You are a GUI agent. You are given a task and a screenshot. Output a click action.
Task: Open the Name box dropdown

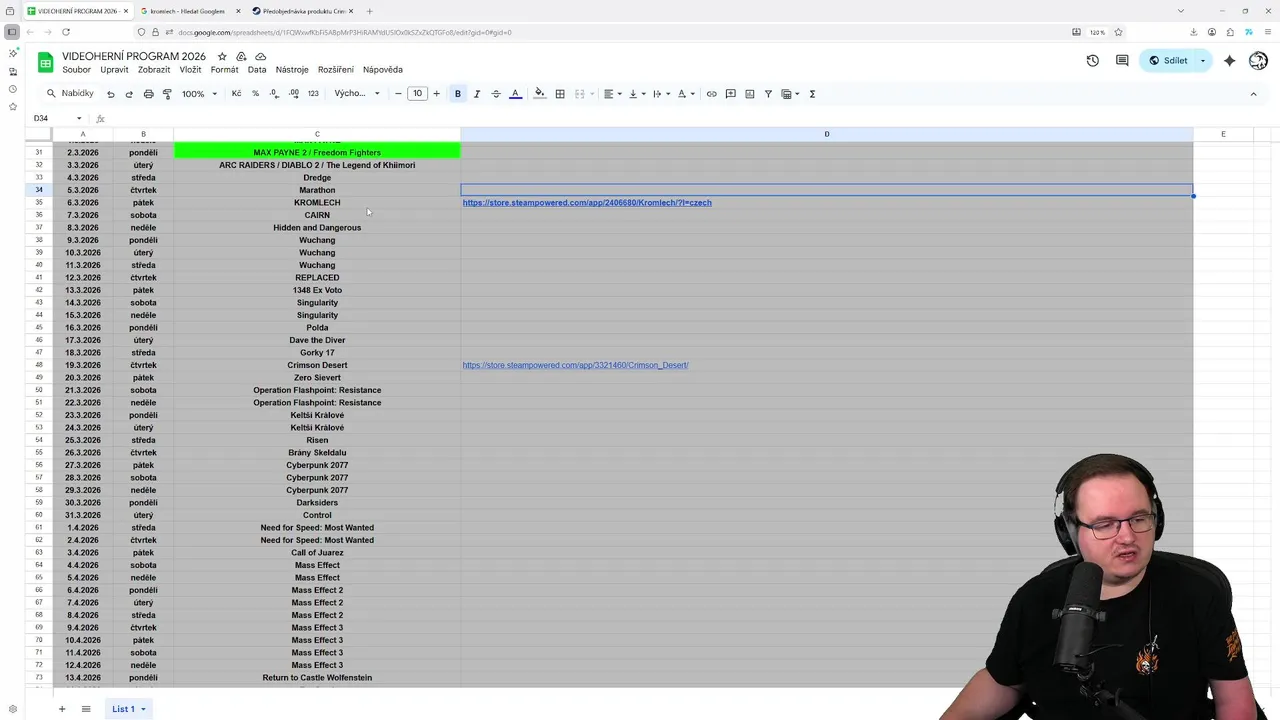pyautogui.click(x=79, y=118)
